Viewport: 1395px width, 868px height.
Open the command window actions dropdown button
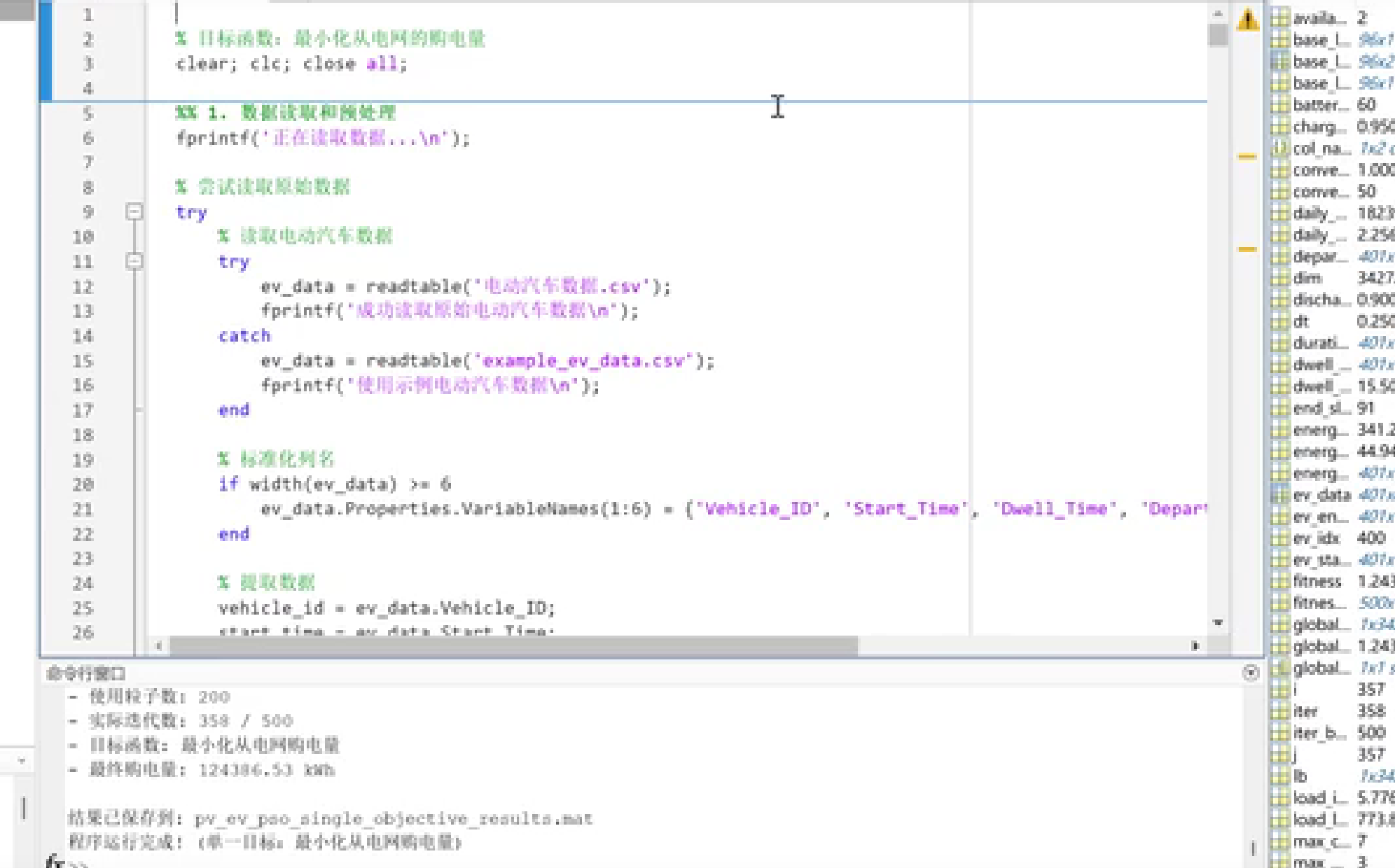(x=1251, y=673)
